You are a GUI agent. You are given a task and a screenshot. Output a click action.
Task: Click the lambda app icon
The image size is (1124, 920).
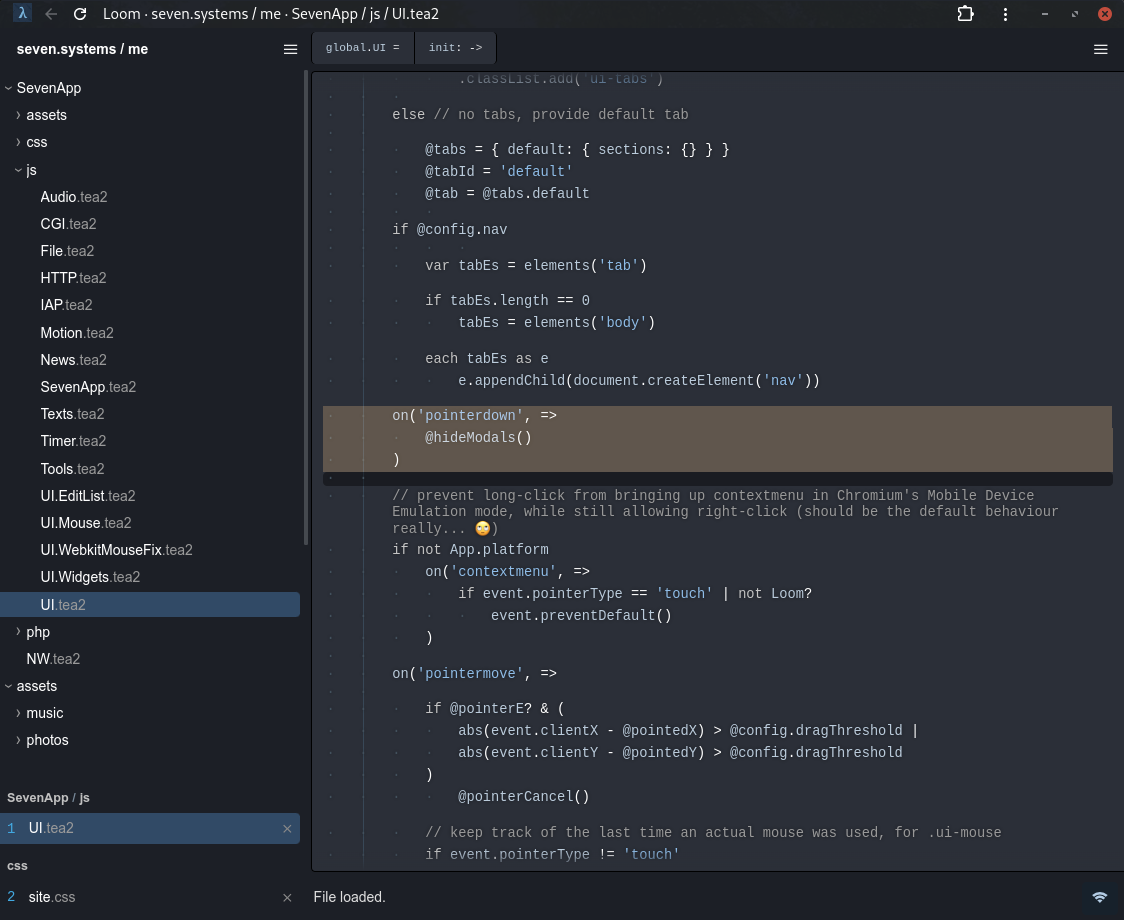click(22, 14)
